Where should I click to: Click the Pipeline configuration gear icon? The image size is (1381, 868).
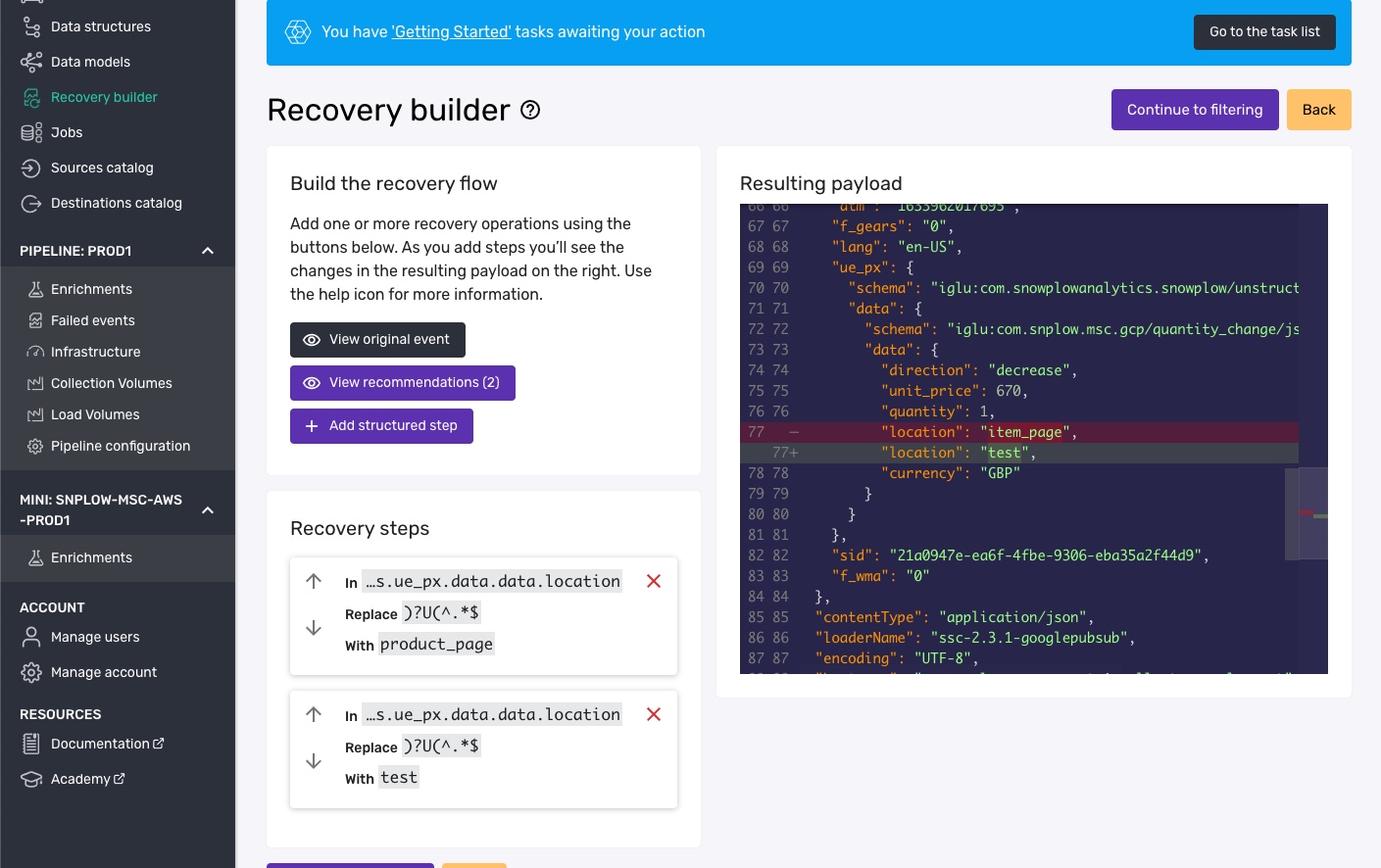(x=35, y=446)
